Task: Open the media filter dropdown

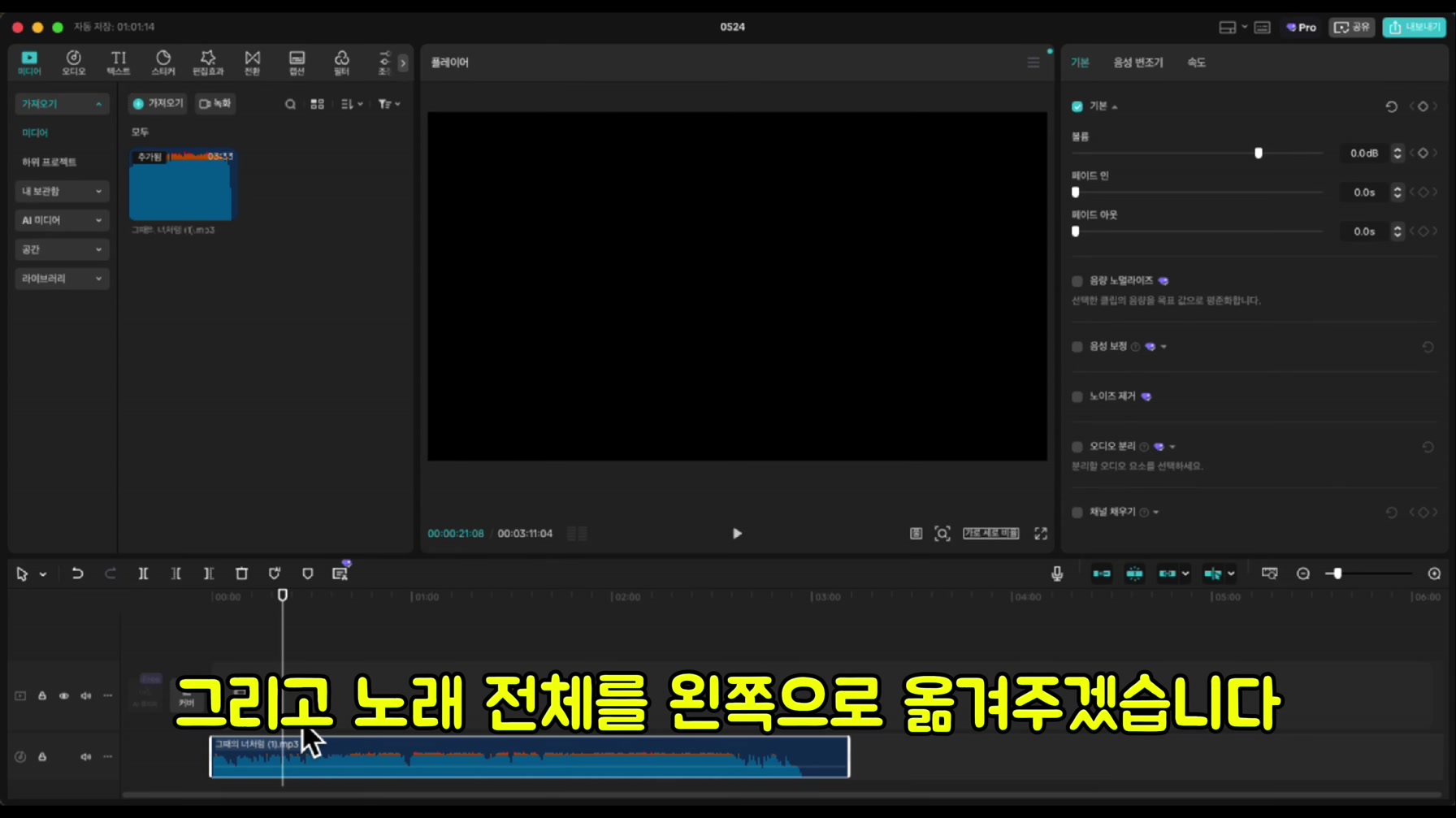Action: tap(389, 104)
